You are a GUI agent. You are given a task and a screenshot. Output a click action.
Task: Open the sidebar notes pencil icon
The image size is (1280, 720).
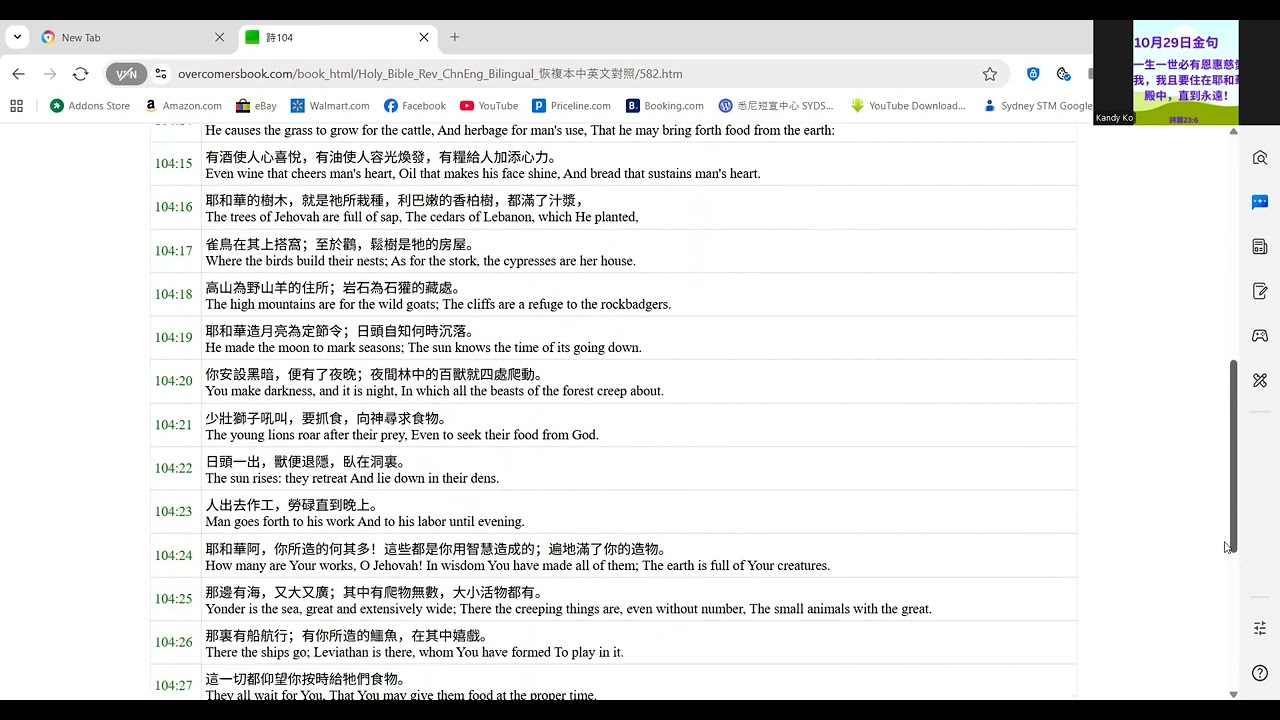click(1260, 291)
